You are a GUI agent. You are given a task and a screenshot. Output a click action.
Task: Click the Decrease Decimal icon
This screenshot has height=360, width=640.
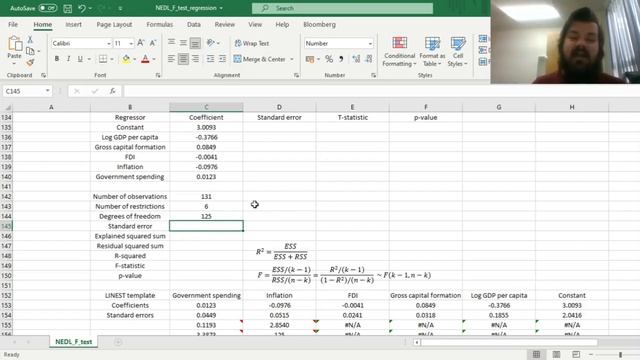[x=369, y=60]
